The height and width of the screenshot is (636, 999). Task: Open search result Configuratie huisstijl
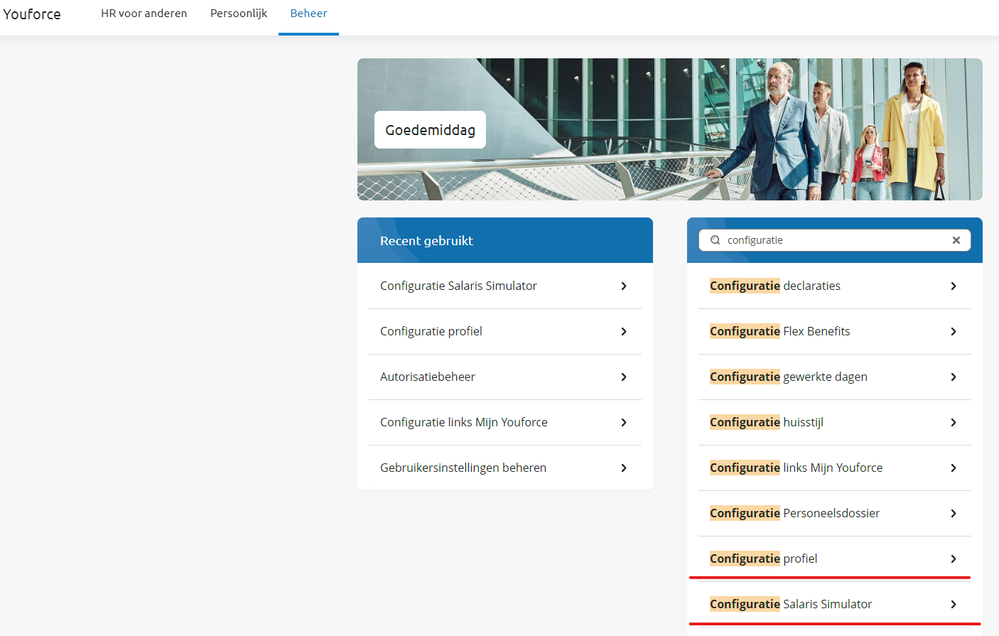point(835,422)
